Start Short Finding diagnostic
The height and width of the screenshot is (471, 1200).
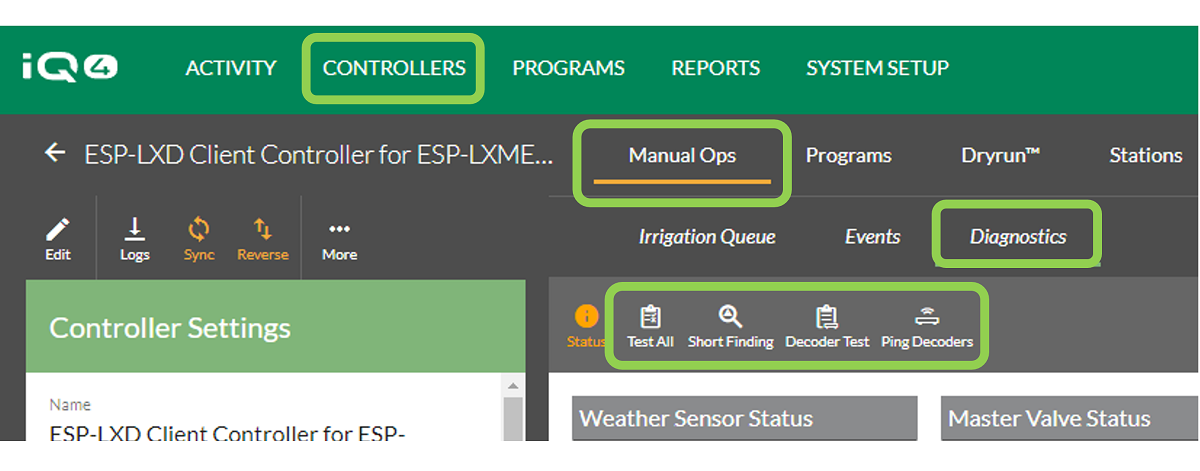point(730,326)
